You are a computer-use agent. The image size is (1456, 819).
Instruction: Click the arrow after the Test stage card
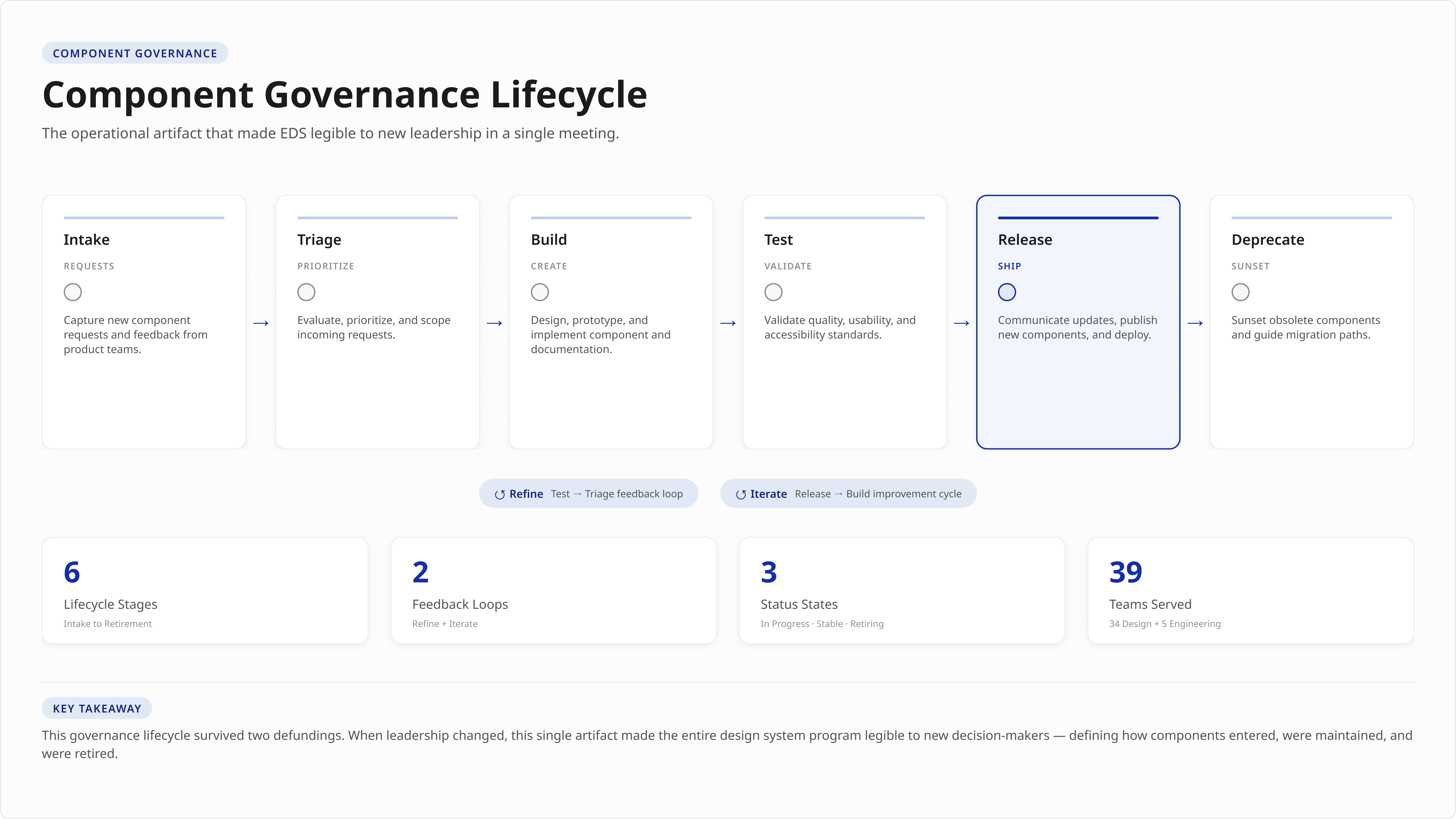tap(962, 323)
